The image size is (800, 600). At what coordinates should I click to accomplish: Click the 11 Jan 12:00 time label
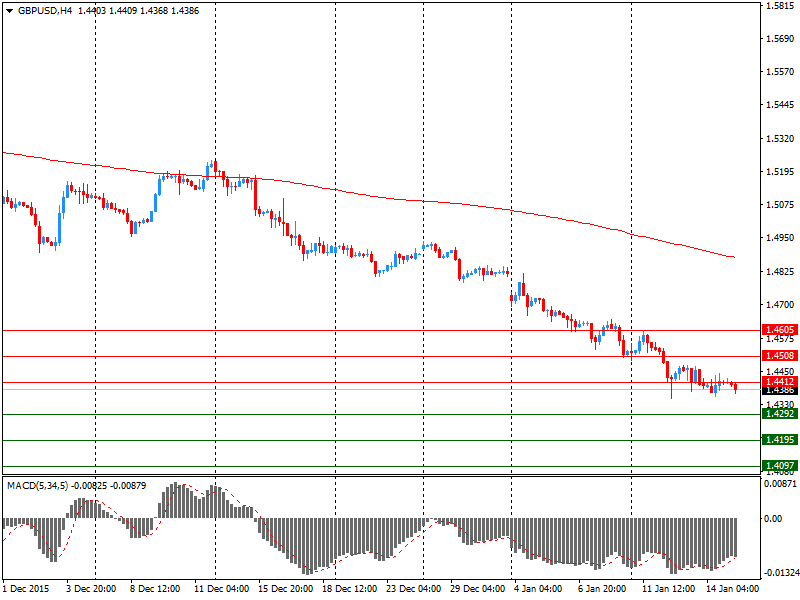(669, 589)
